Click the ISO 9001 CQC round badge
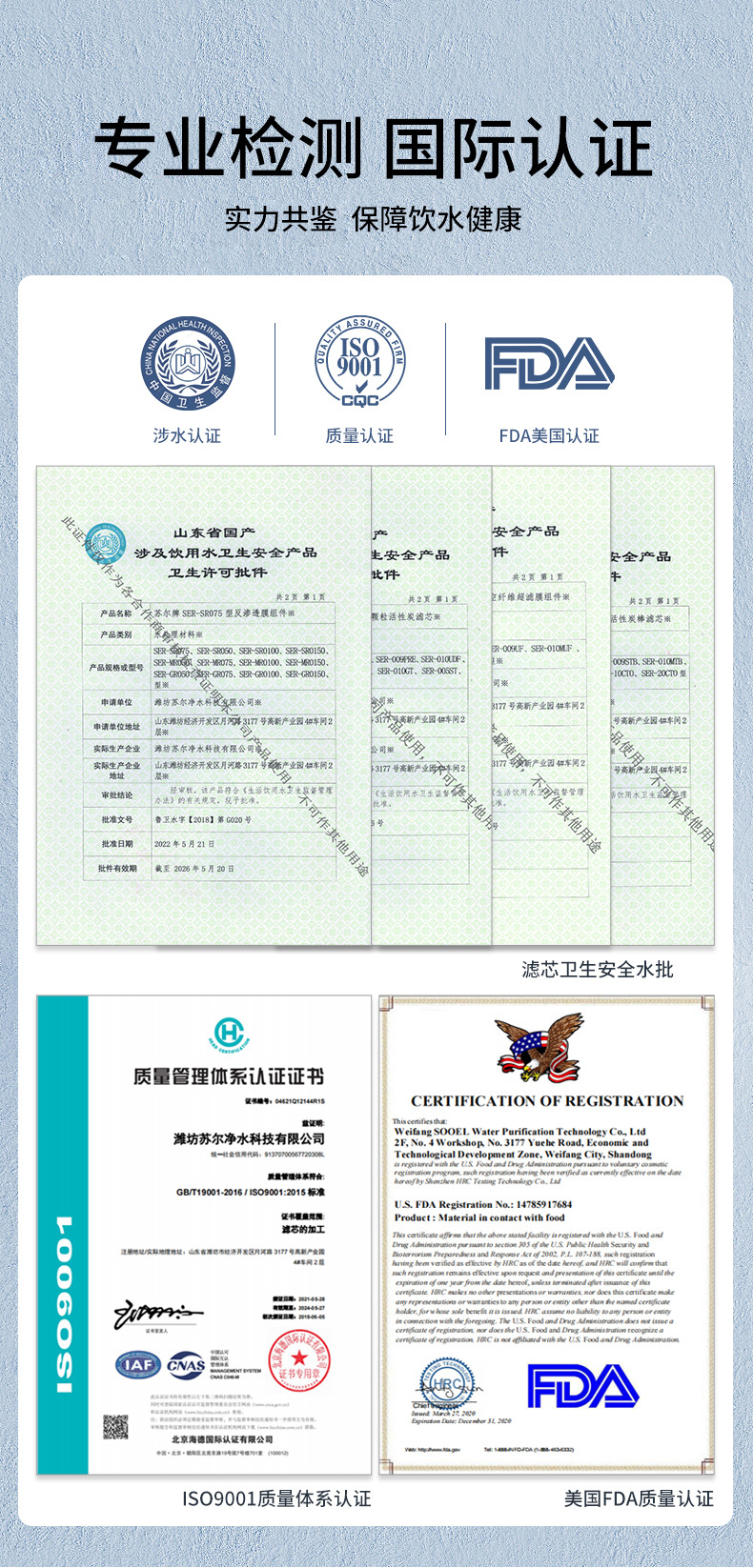The image size is (753, 1568). click(x=359, y=364)
